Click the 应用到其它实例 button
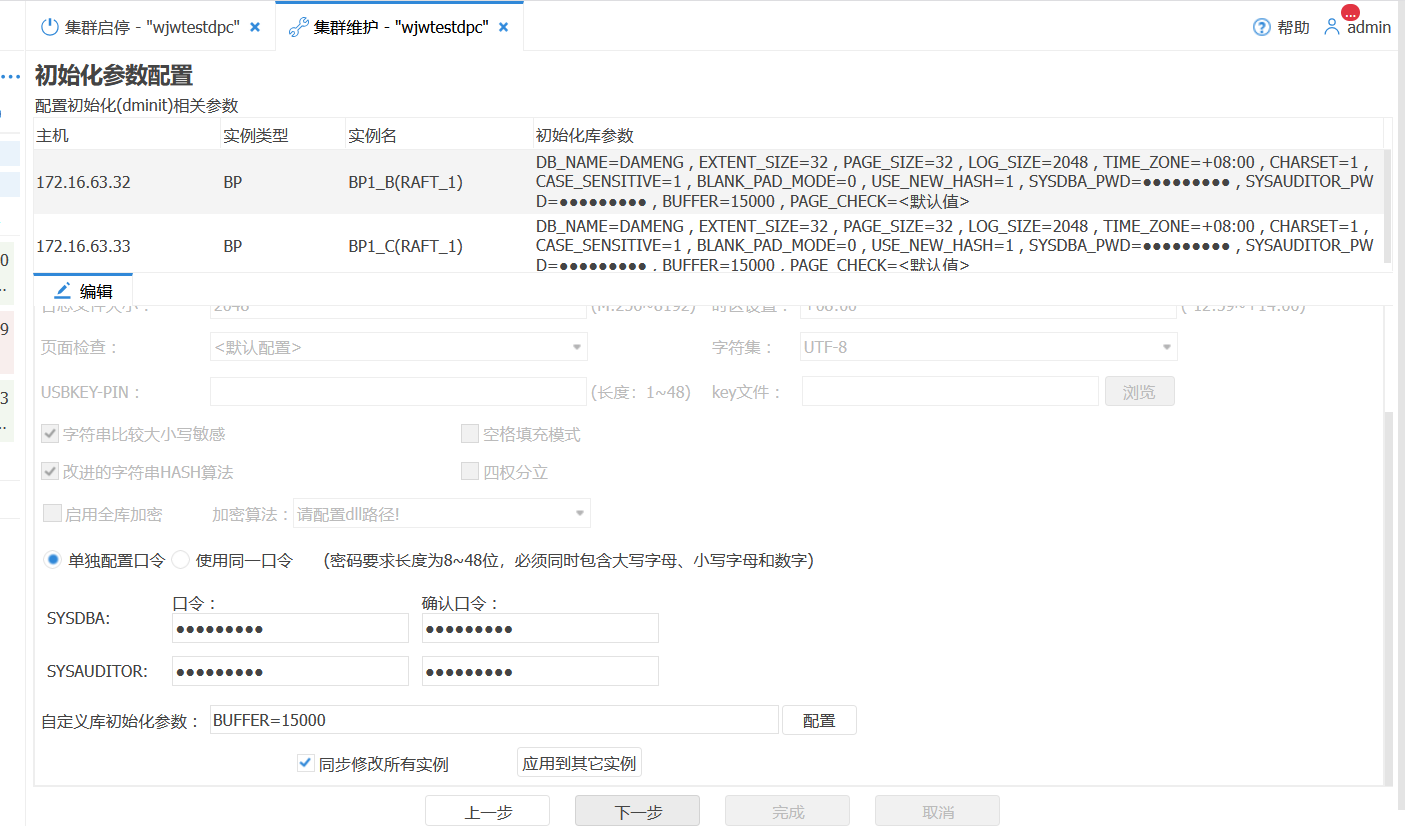This screenshot has height=826, width=1405. (x=579, y=763)
